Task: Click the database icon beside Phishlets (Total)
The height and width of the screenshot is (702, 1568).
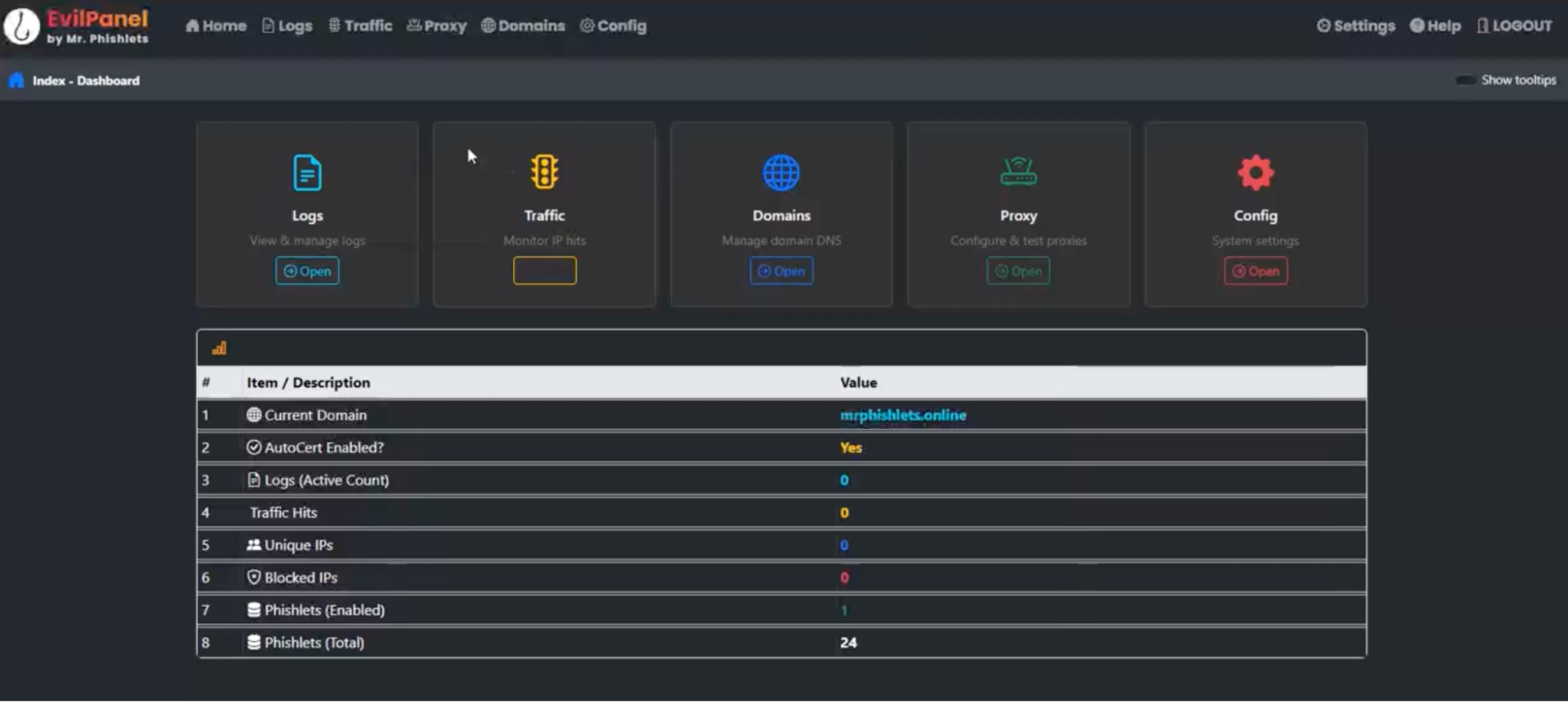Action: click(x=253, y=642)
